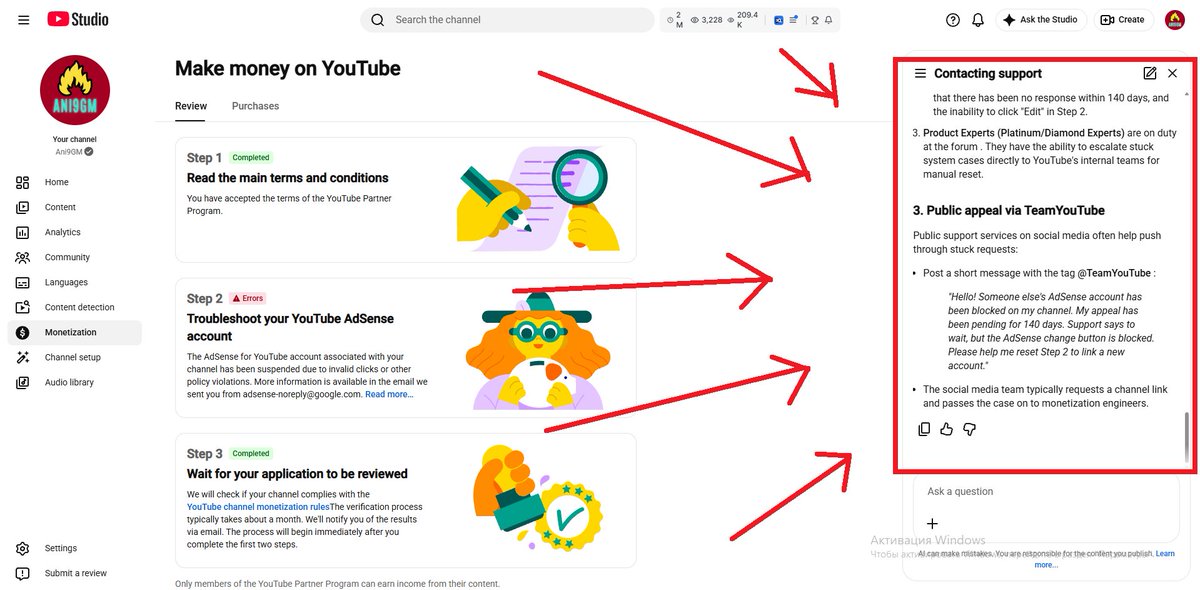Screen dimensions: 1200x590
Task: Click the Home dashboard icon
Action: [23, 182]
